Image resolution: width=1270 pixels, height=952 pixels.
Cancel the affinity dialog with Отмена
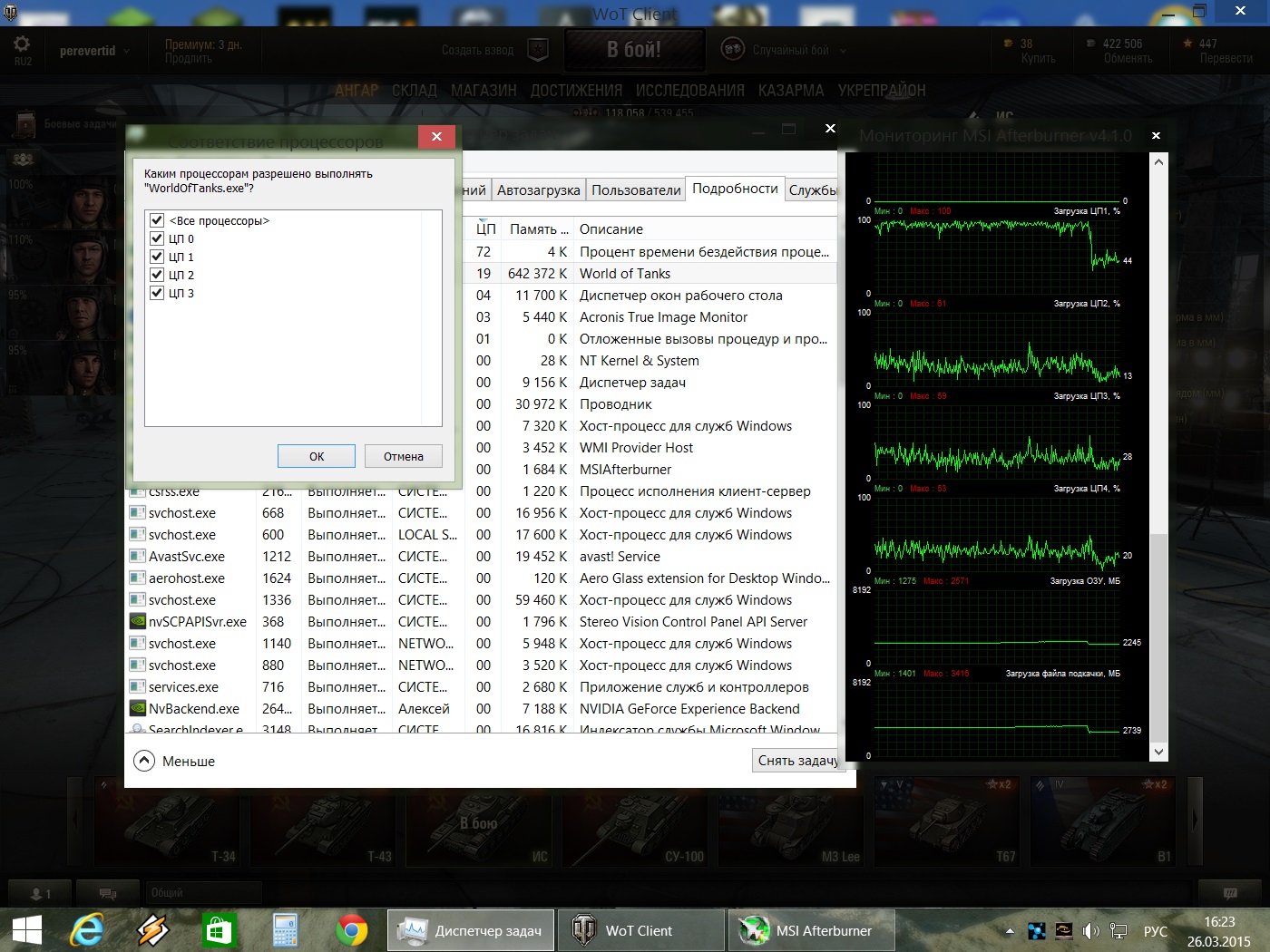pyautogui.click(x=404, y=456)
